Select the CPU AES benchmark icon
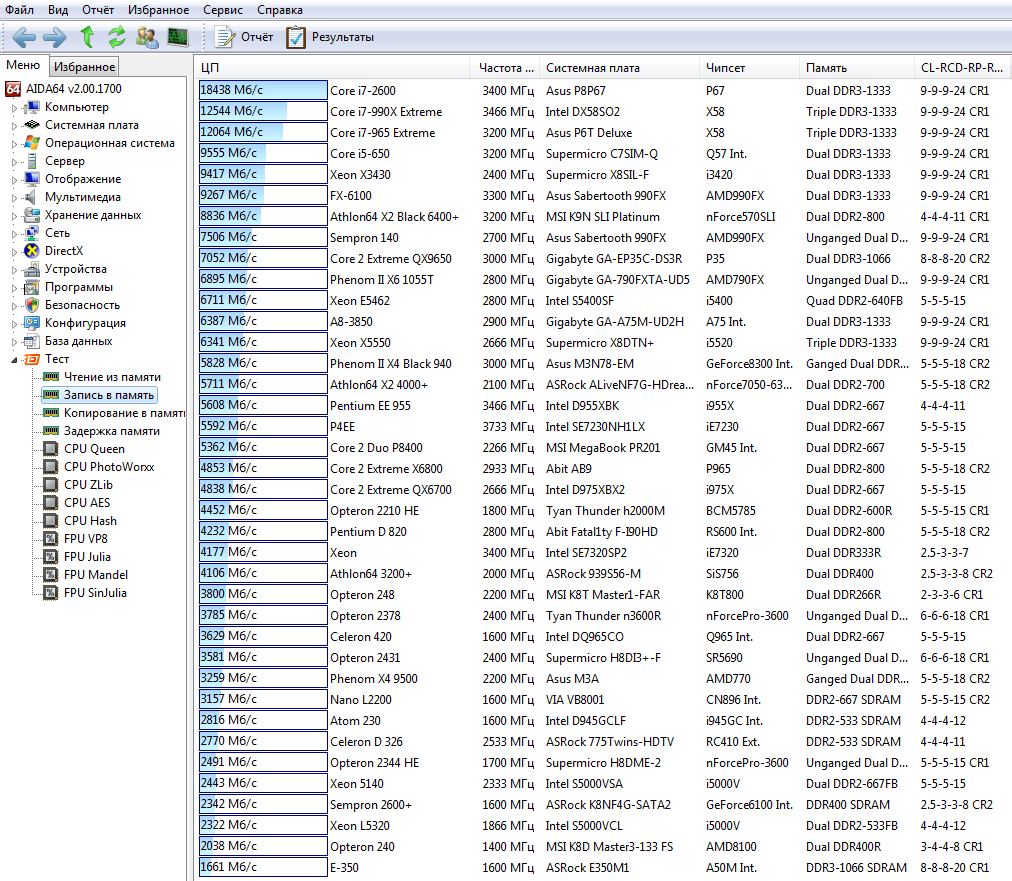This screenshot has width=1012, height=881. coord(50,503)
